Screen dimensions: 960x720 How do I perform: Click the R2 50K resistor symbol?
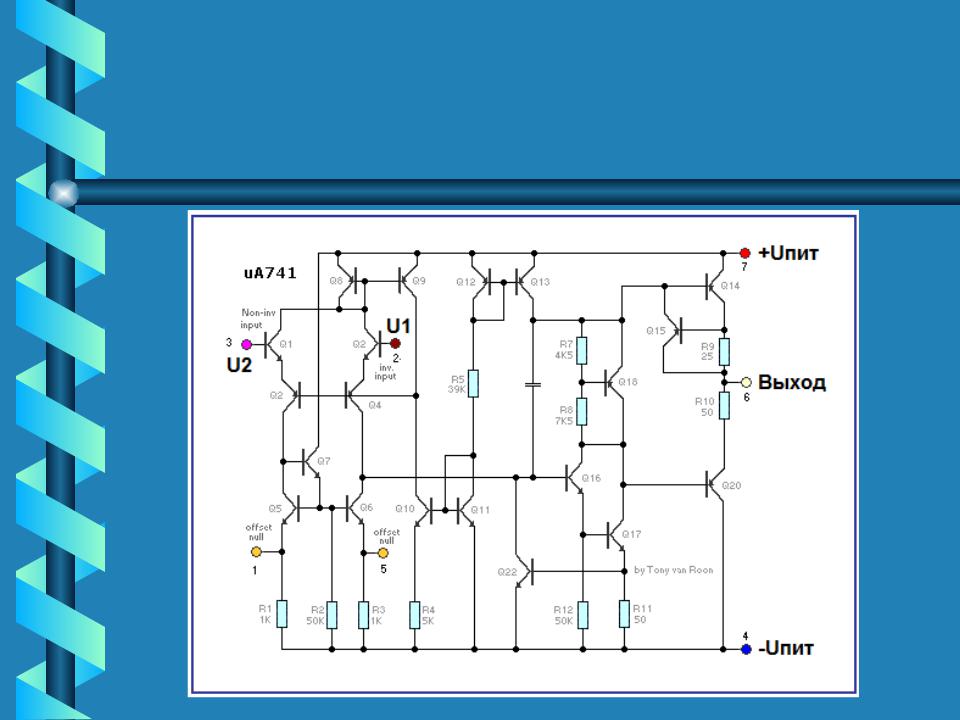pos(331,615)
